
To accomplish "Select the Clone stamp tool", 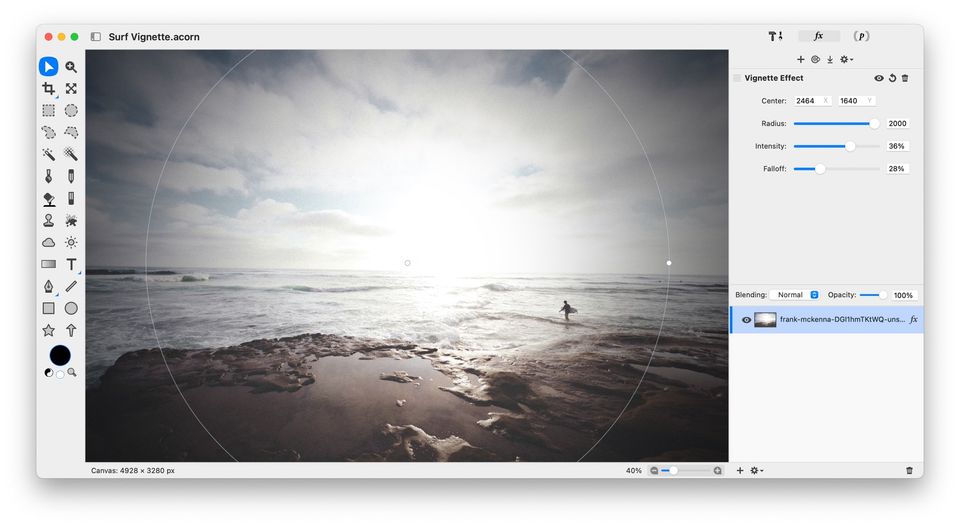I will [x=48, y=220].
